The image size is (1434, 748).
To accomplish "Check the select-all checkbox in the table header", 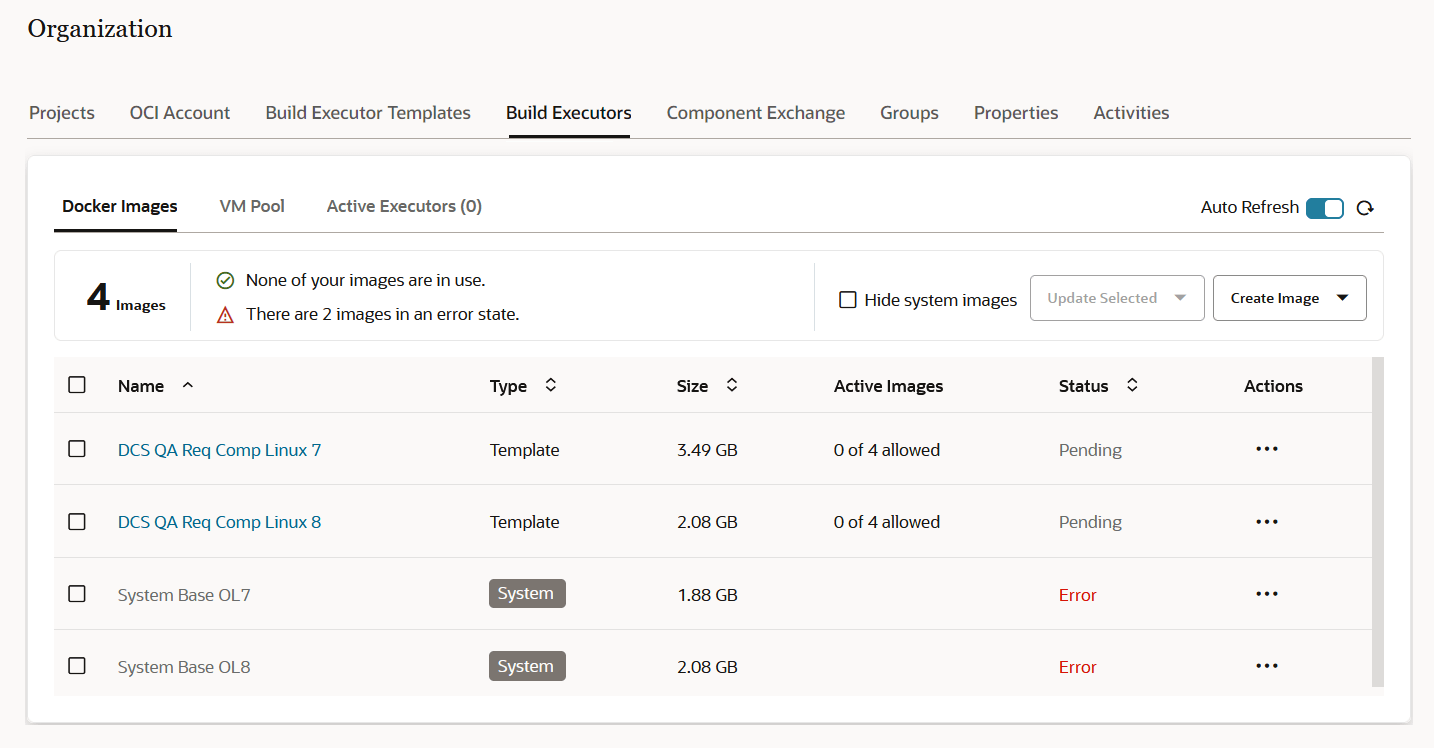I will click(77, 384).
